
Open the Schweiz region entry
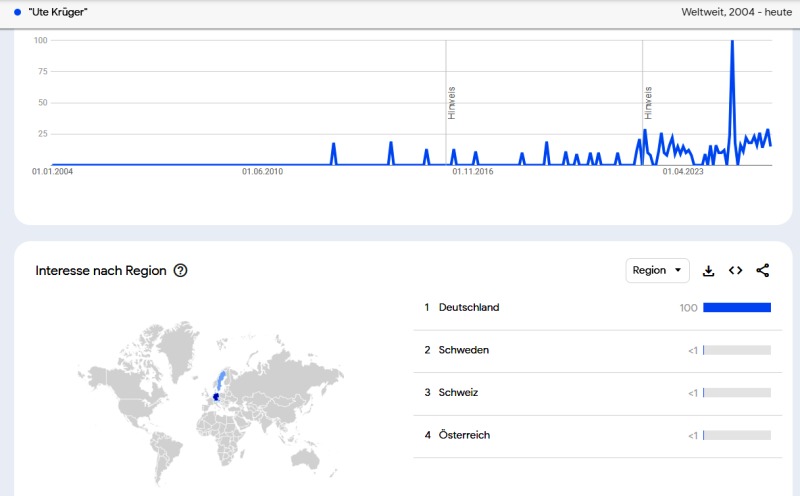tap(458, 392)
